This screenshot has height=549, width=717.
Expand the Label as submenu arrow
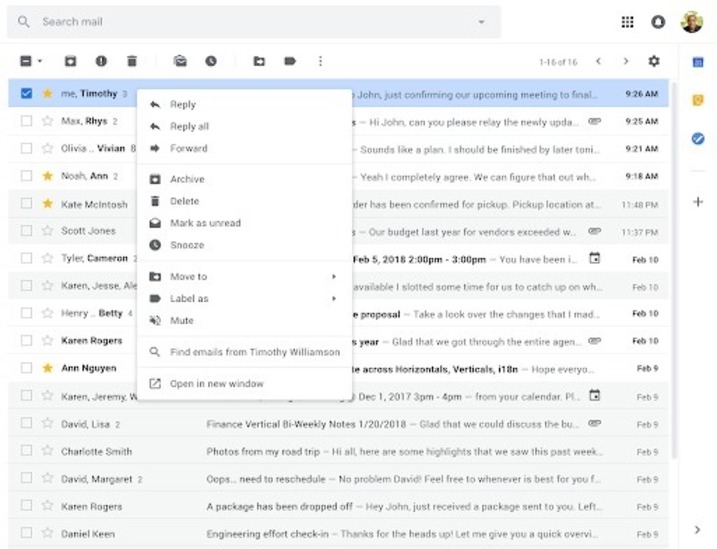point(334,298)
